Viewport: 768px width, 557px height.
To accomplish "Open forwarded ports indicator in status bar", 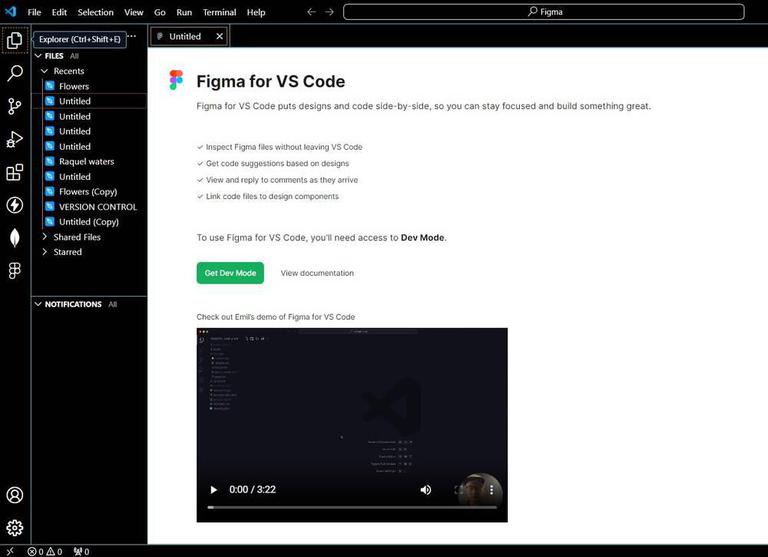I will pos(81,552).
